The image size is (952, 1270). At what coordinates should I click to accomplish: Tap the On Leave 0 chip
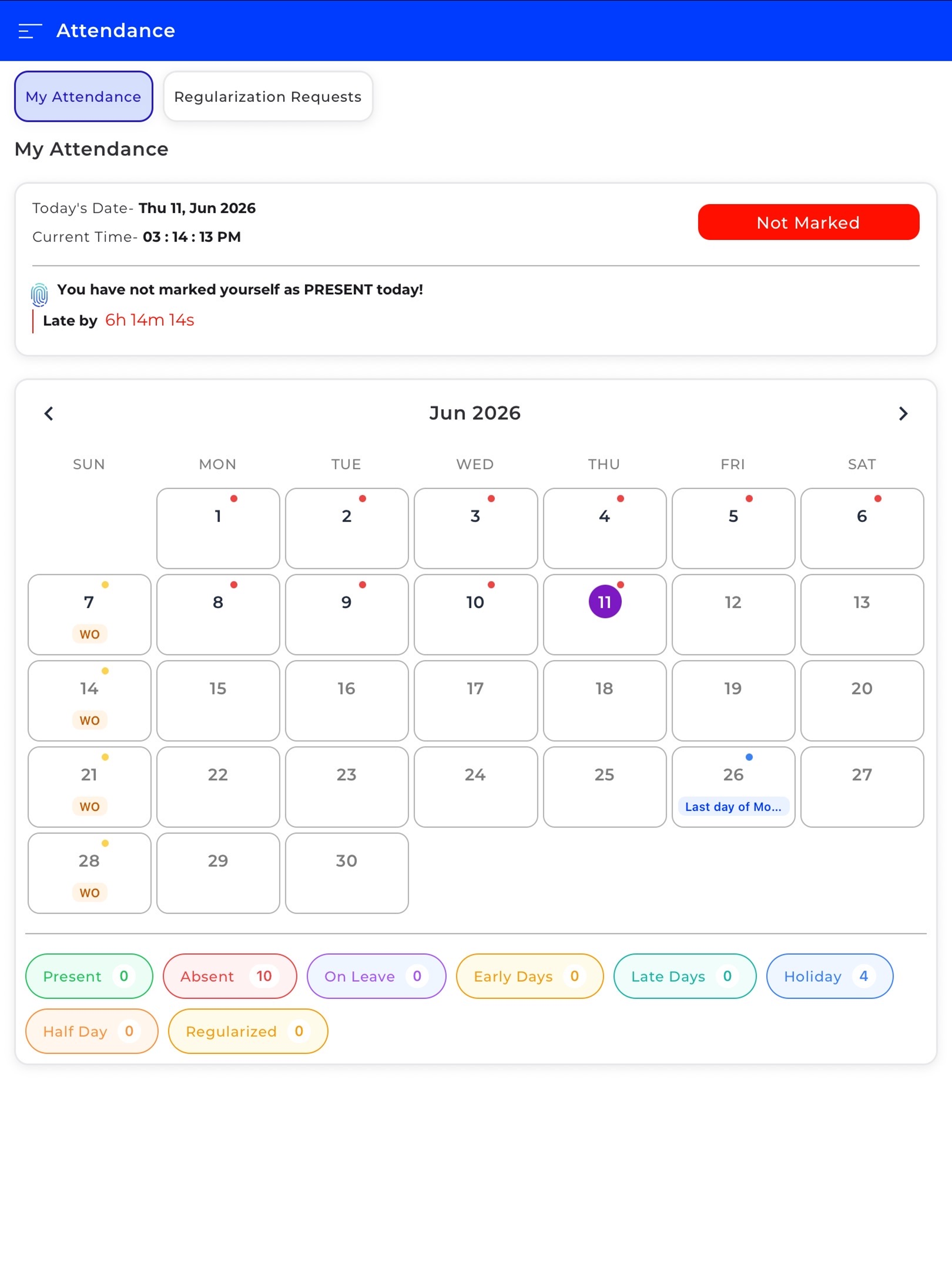pyautogui.click(x=376, y=976)
